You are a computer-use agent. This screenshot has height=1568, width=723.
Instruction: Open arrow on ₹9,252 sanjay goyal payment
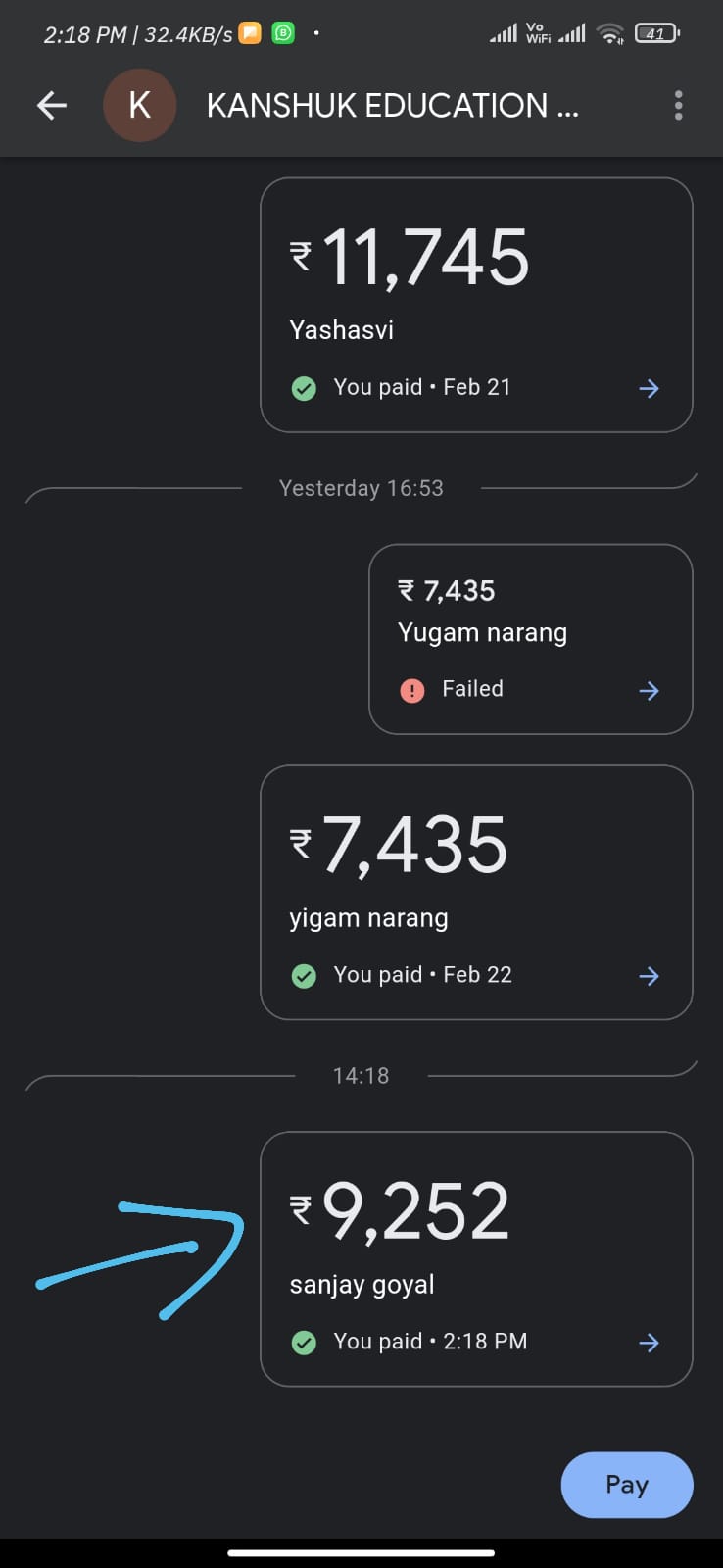coord(649,1343)
